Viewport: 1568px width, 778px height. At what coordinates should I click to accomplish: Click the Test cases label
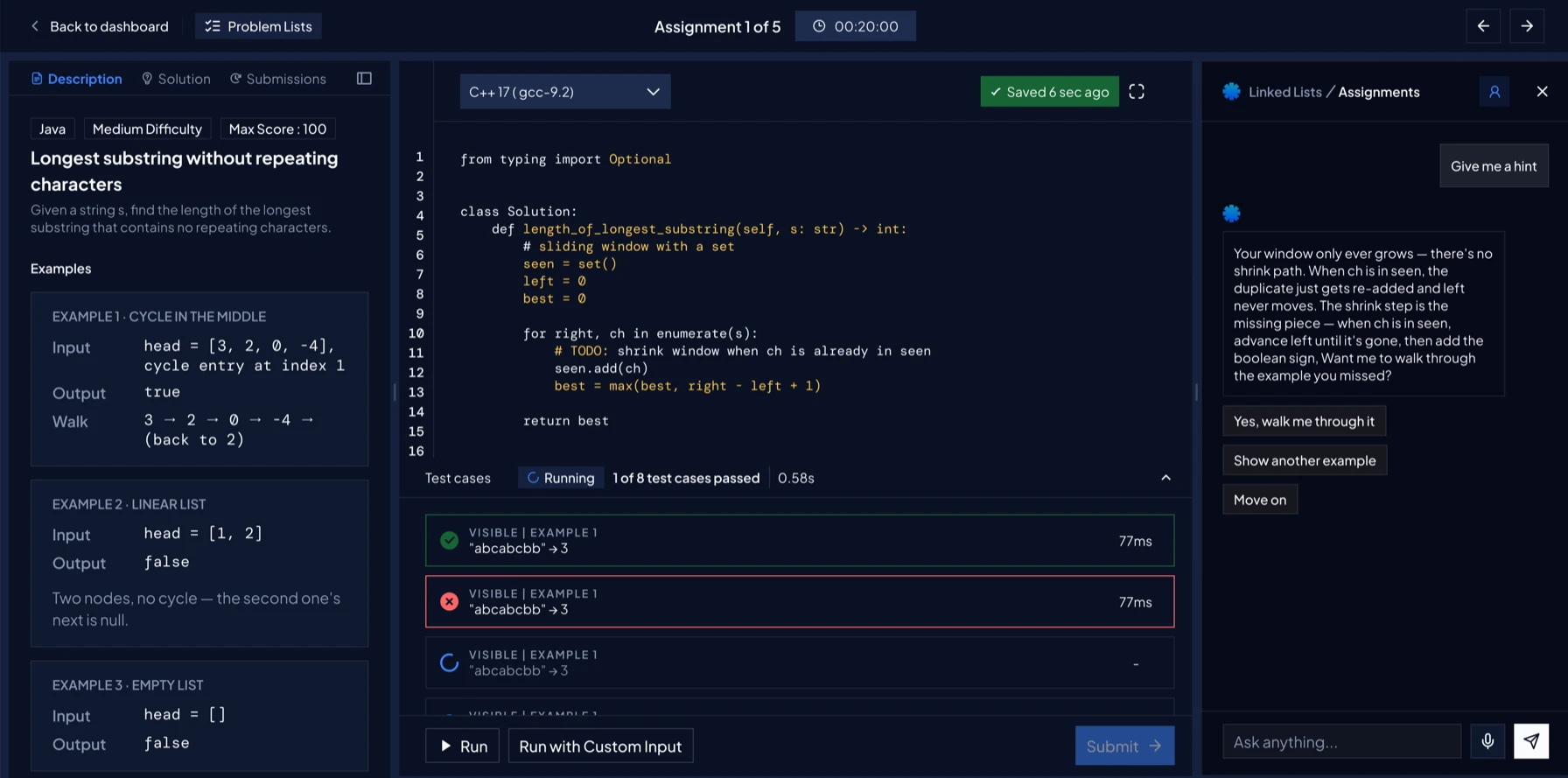[x=458, y=478]
